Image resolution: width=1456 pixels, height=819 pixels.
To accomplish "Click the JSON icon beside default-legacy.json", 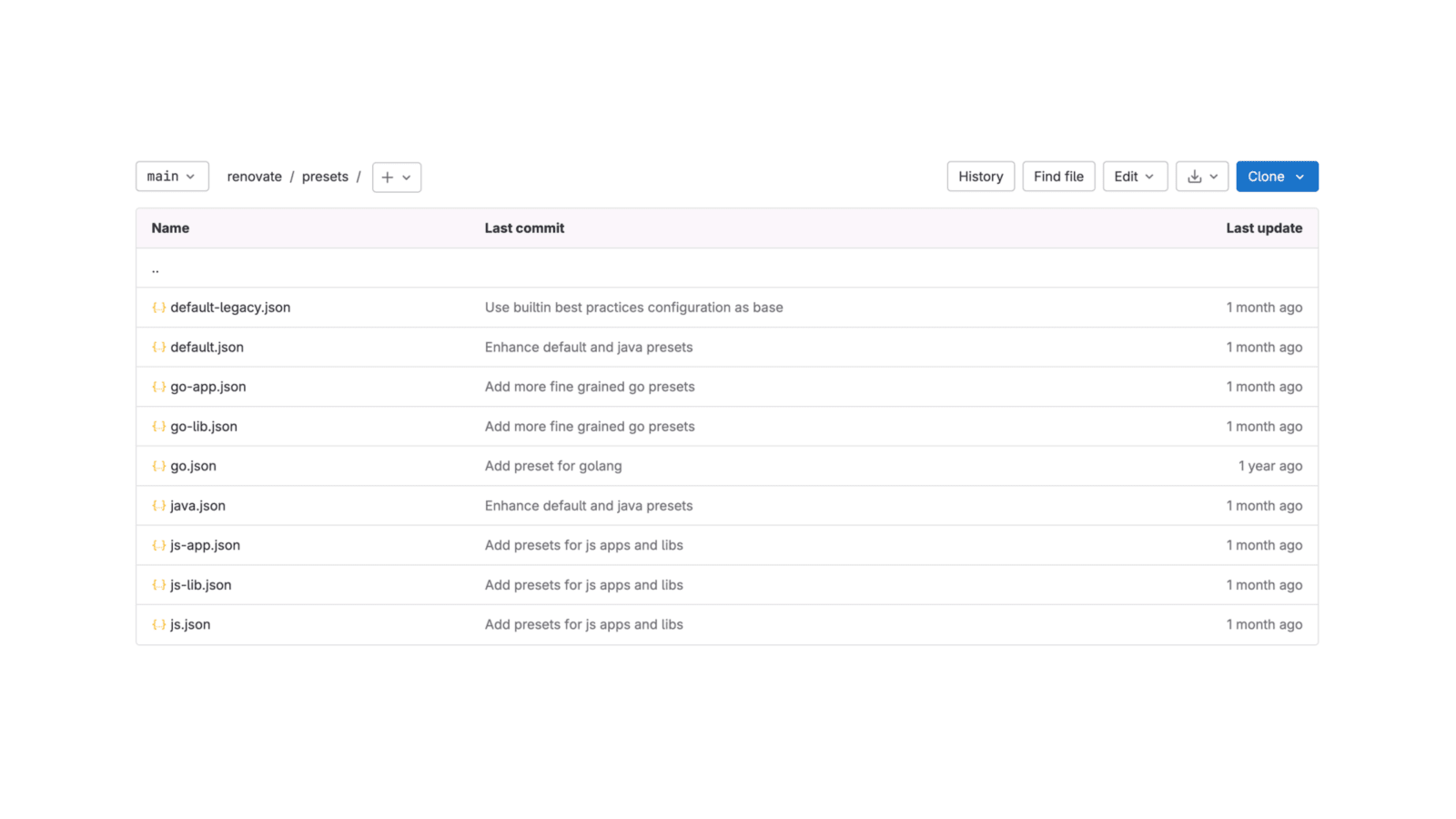I will point(159,308).
